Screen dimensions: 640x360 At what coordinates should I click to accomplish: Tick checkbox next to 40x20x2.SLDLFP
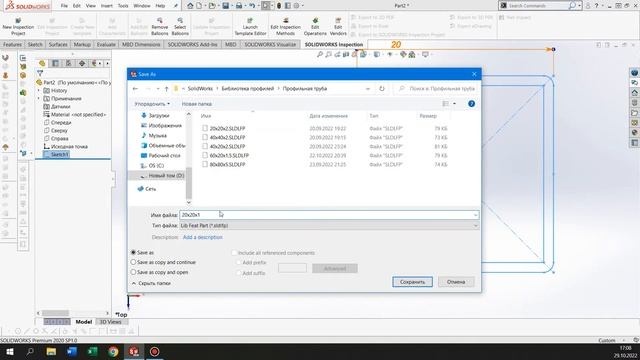pos(205,146)
